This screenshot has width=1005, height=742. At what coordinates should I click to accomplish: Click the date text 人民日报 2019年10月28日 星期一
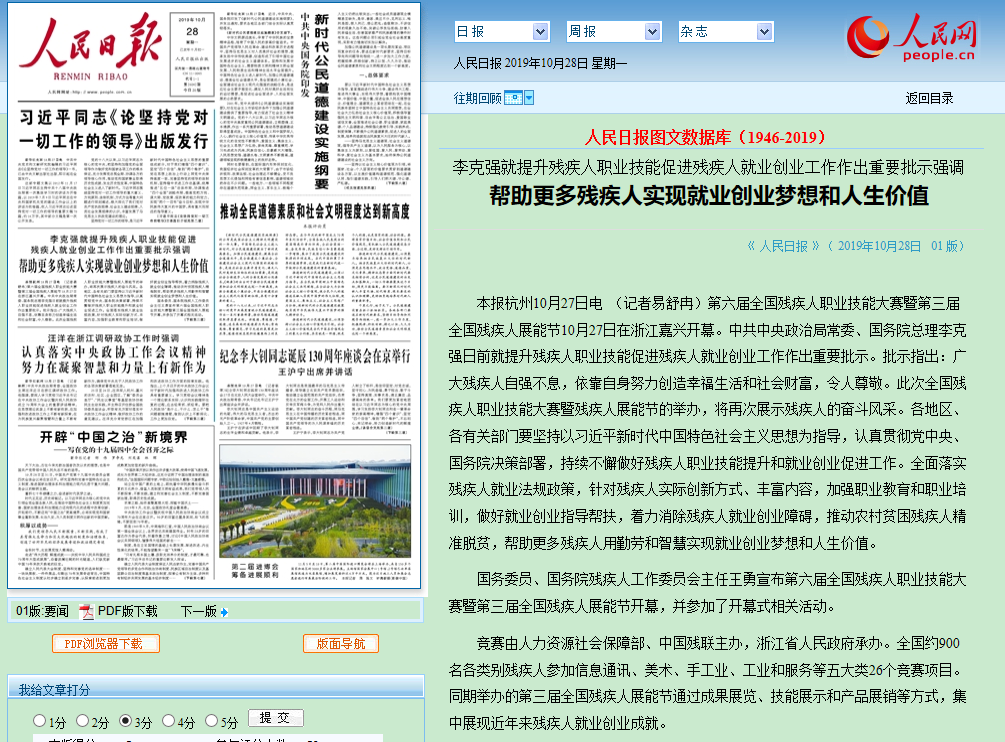[x=540, y=63]
